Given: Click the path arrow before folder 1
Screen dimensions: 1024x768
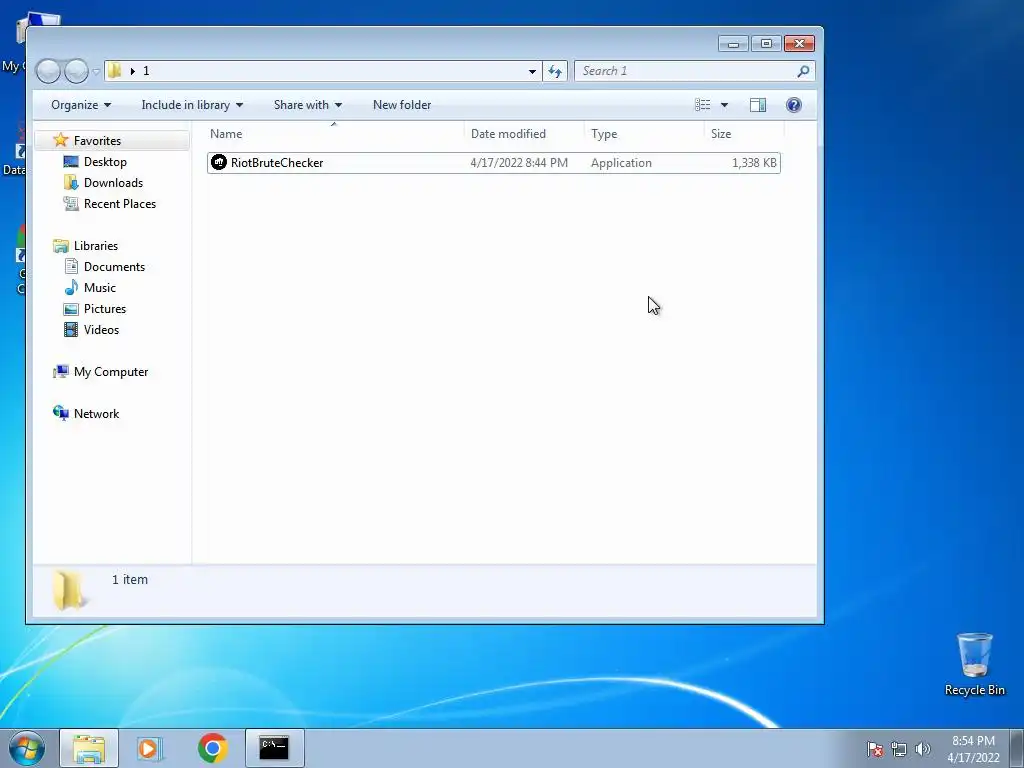Looking at the screenshot, I should tap(133, 71).
